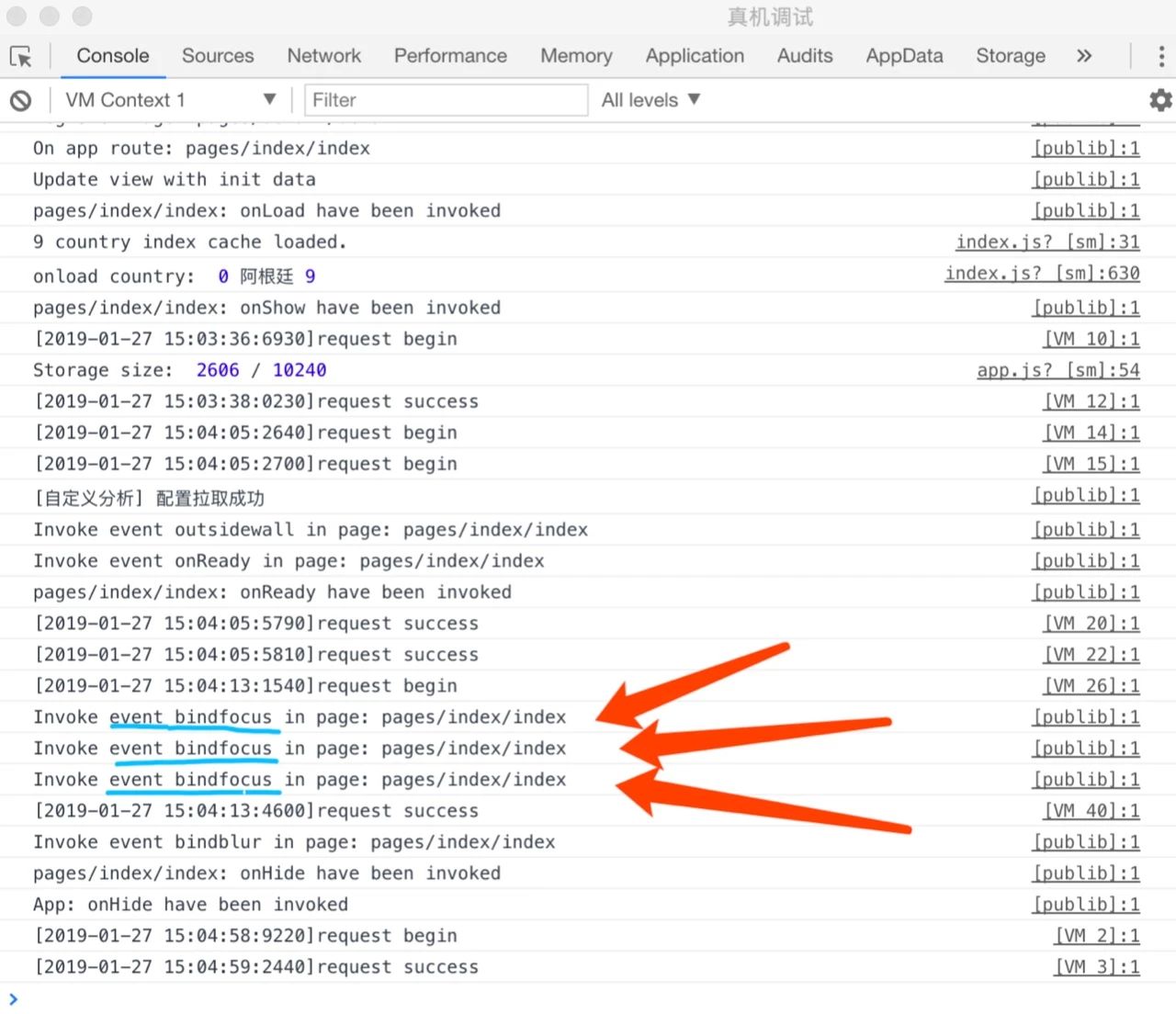The height and width of the screenshot is (1014, 1176).
Task: Follow the [VM 15]:1 source link
Action: pos(1091,464)
